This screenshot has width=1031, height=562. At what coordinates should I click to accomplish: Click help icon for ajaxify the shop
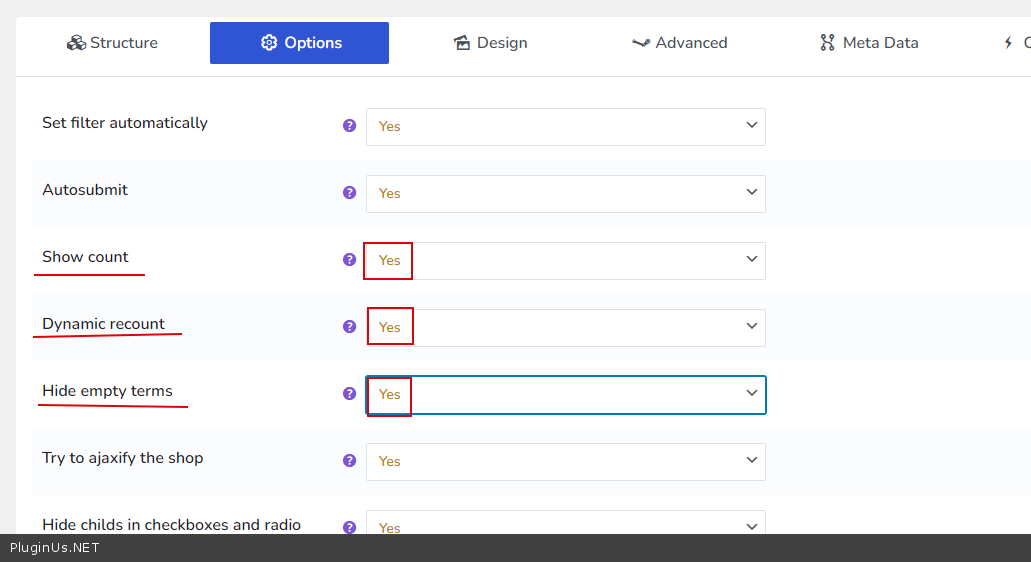click(x=349, y=461)
